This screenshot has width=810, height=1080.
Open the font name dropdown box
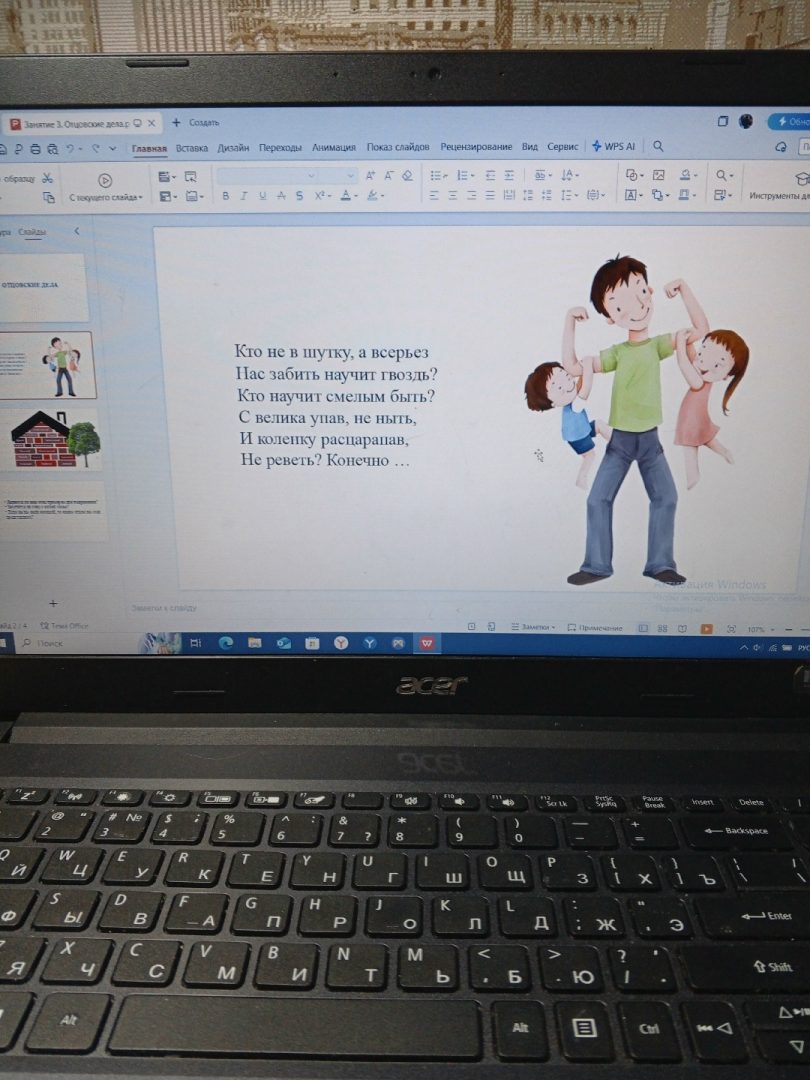(x=272, y=175)
